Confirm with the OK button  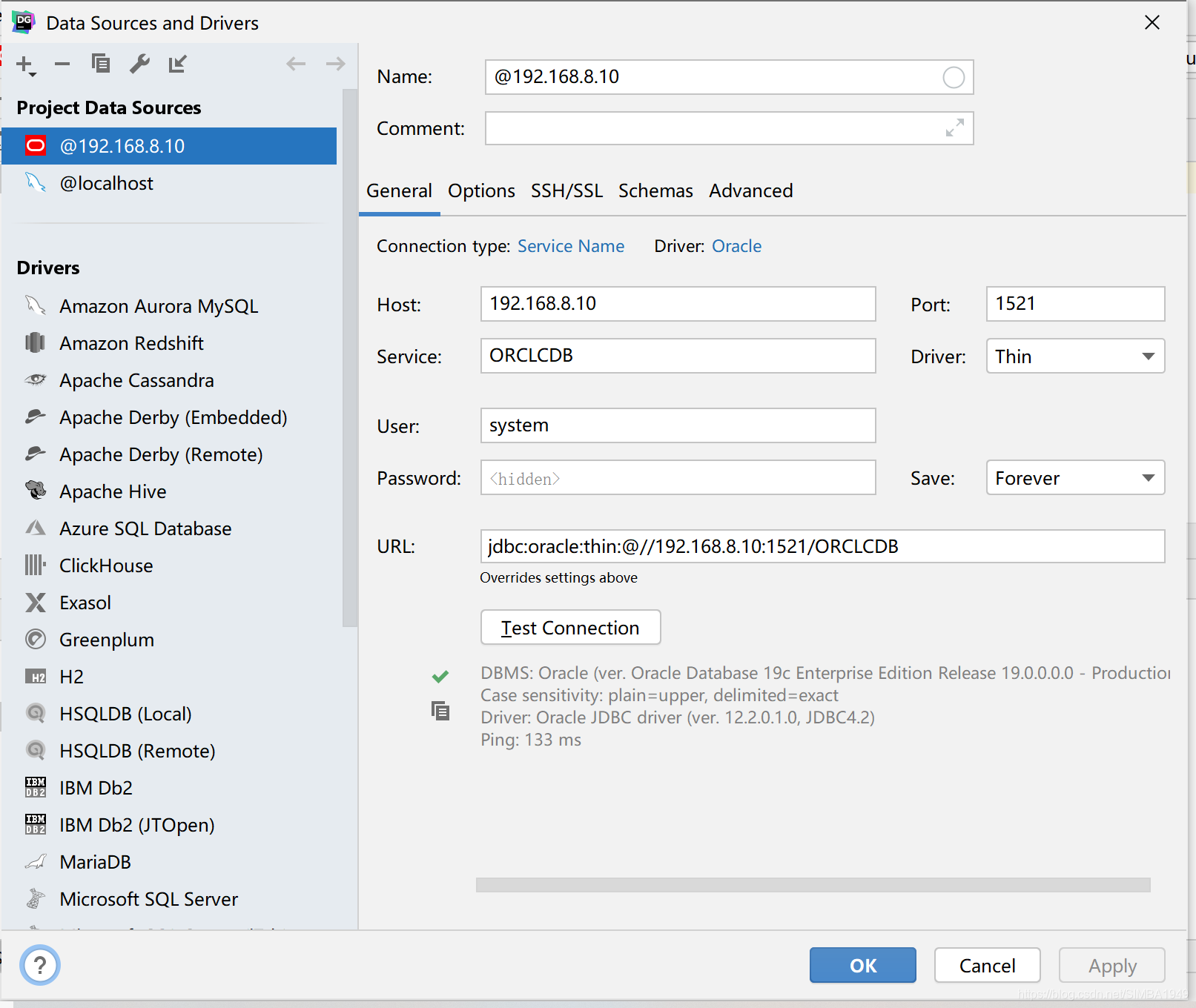pyautogui.click(x=862, y=965)
